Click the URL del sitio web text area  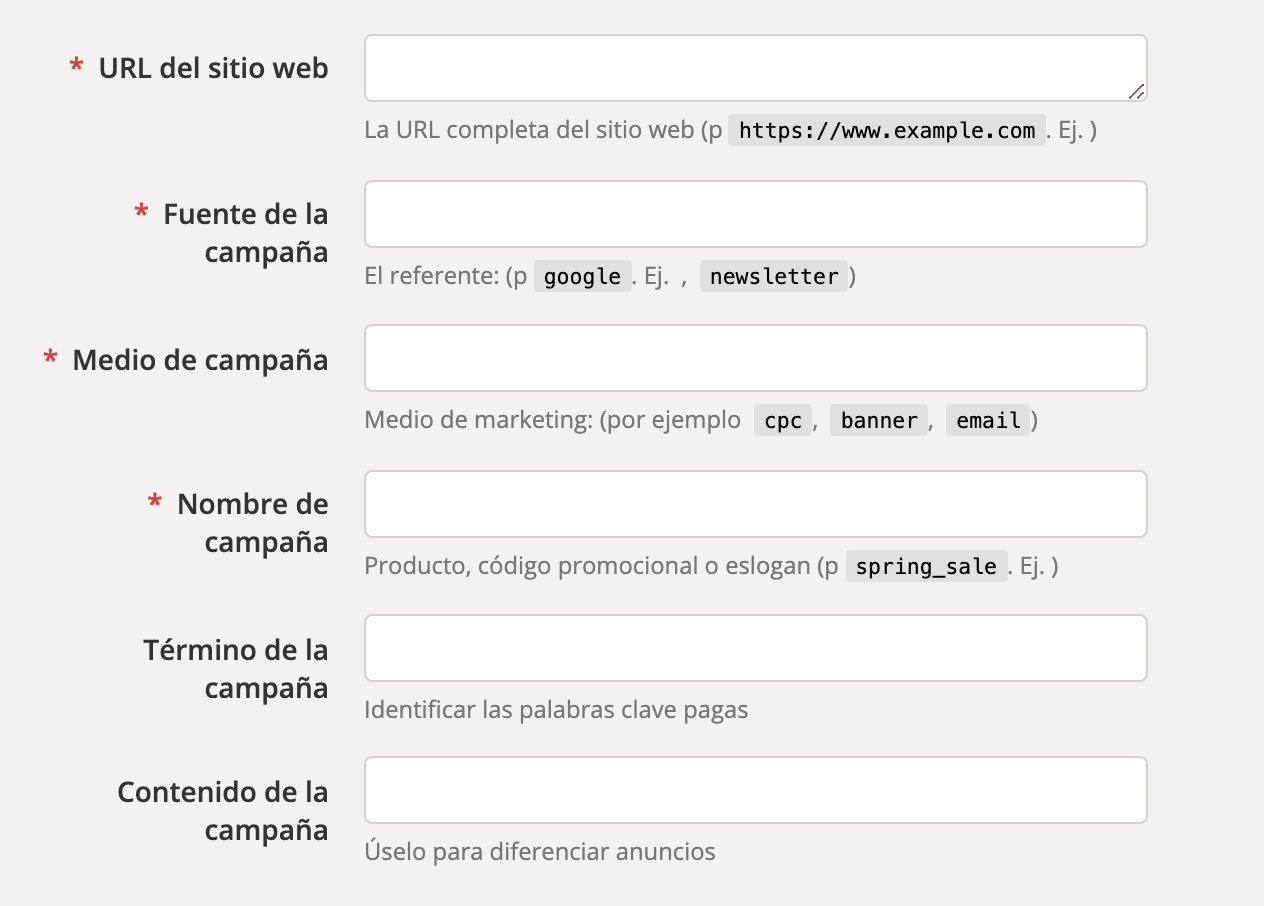pos(755,68)
